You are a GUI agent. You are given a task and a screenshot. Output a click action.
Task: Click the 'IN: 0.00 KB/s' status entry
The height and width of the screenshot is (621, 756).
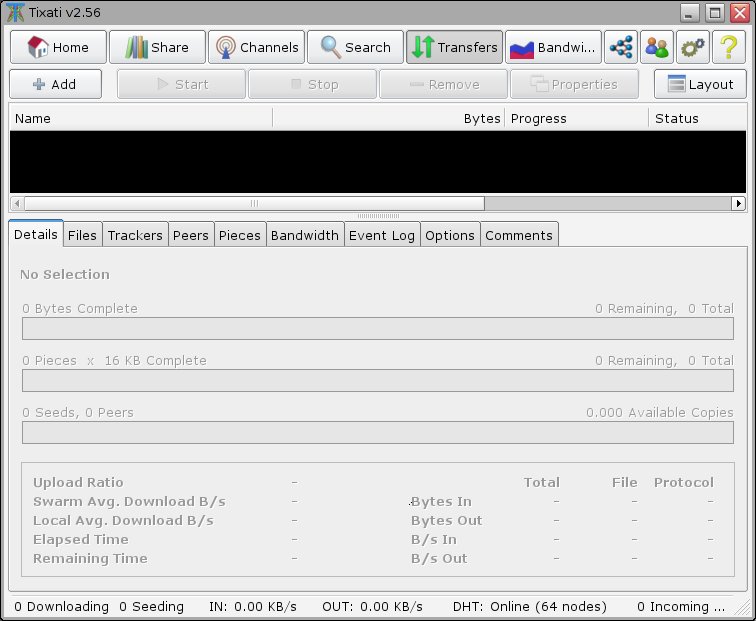click(253, 607)
